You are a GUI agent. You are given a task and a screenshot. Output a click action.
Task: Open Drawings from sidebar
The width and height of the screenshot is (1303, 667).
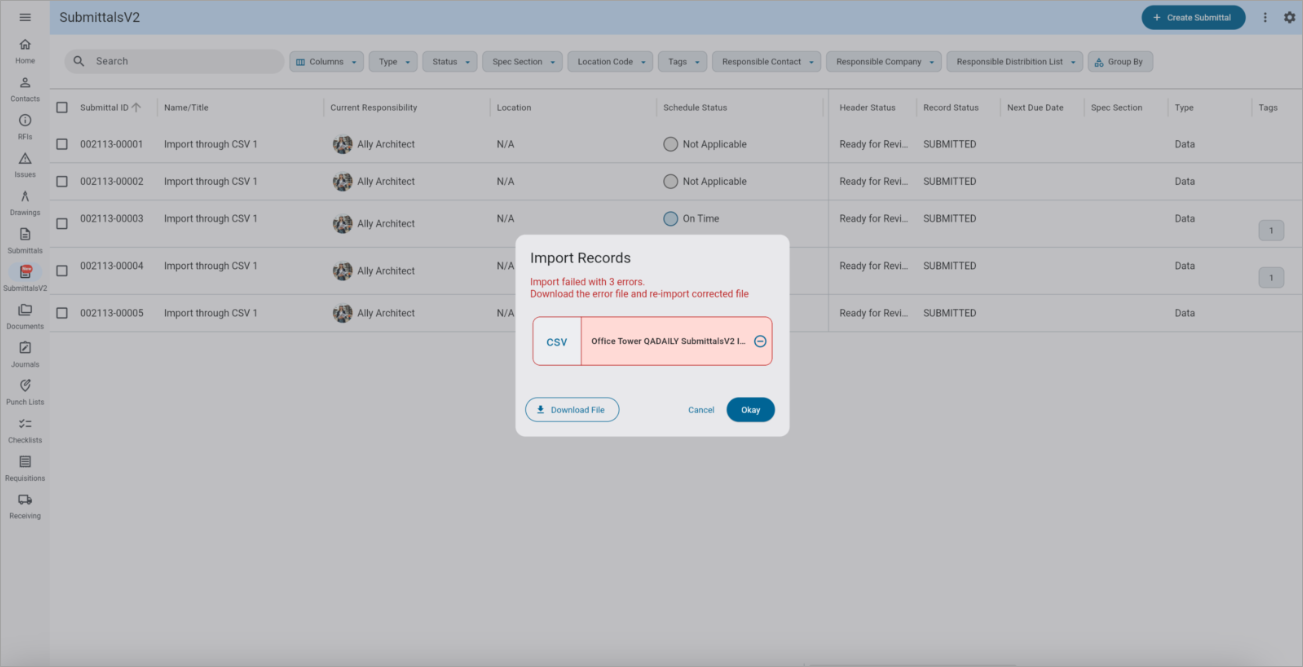click(25, 203)
